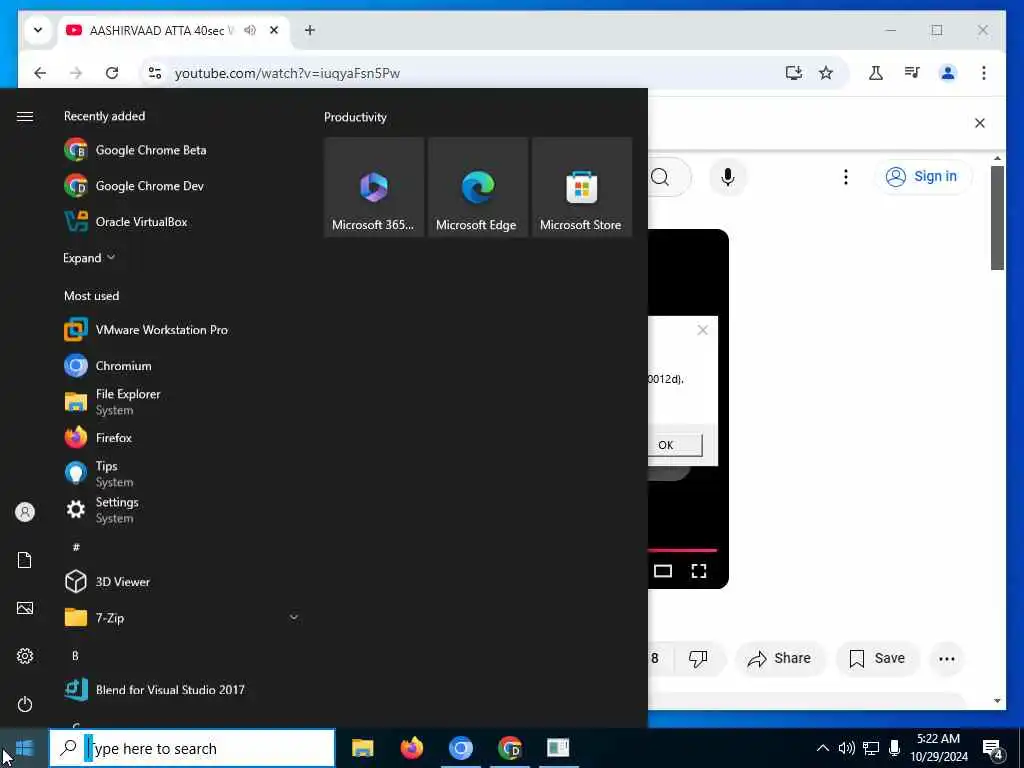Screen dimensions: 1024x768
Task: Reload the YouTube page
Action: point(112,73)
